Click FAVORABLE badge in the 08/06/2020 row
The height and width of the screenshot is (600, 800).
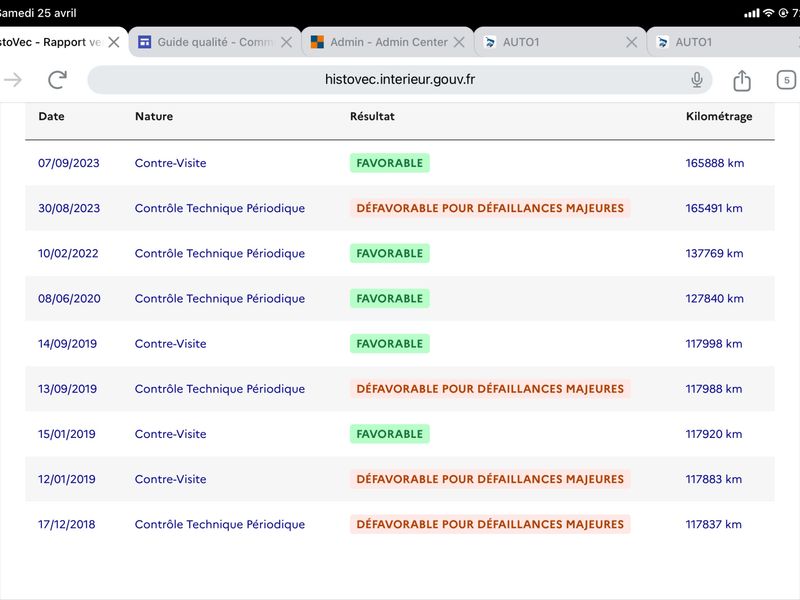click(x=390, y=298)
